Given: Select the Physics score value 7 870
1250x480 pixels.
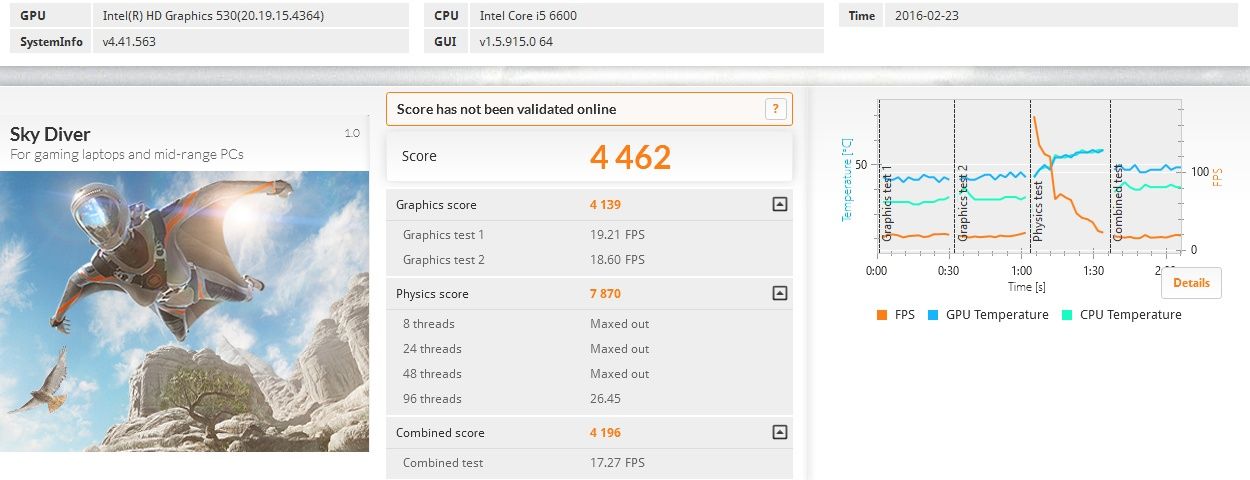Looking at the screenshot, I should click(x=606, y=294).
